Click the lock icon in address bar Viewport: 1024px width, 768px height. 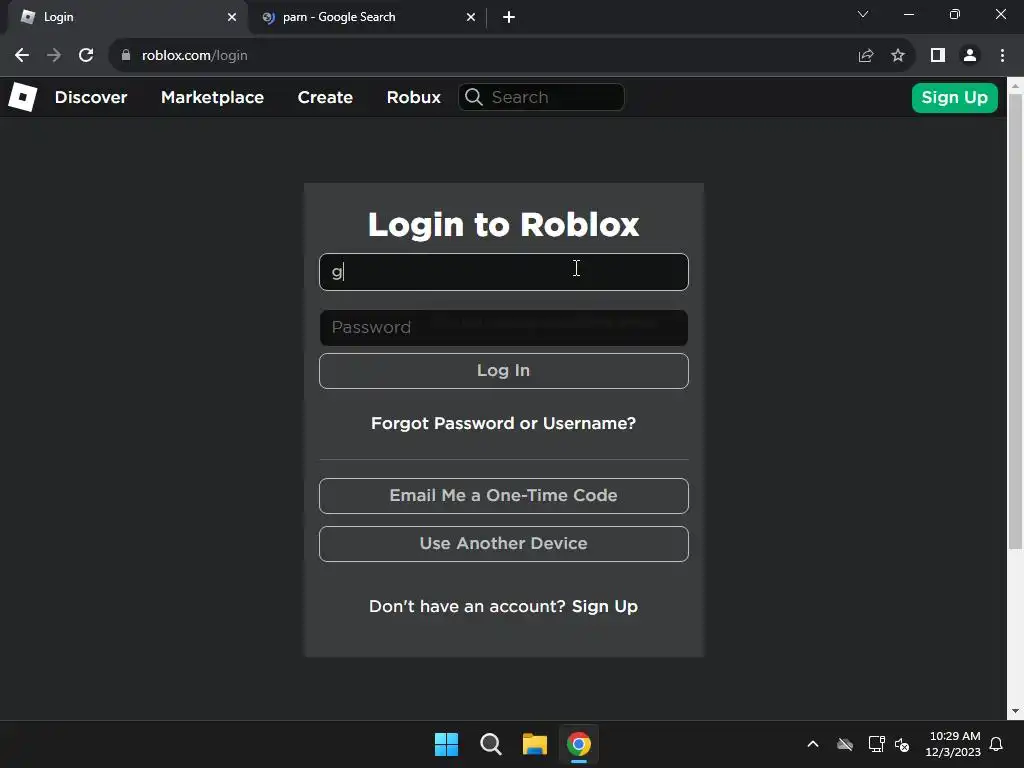126,56
